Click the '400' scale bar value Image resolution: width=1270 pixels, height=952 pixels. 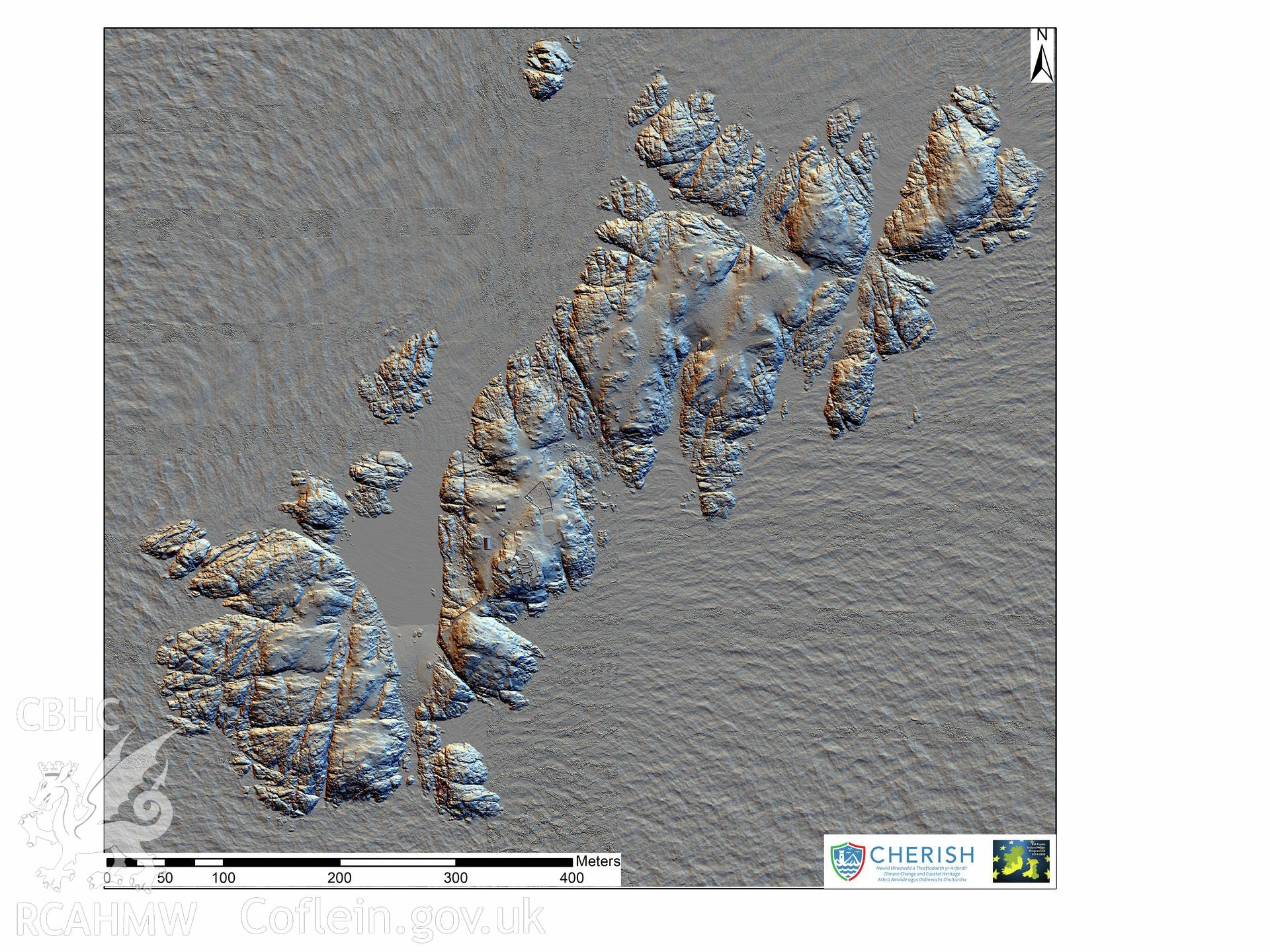[572, 878]
